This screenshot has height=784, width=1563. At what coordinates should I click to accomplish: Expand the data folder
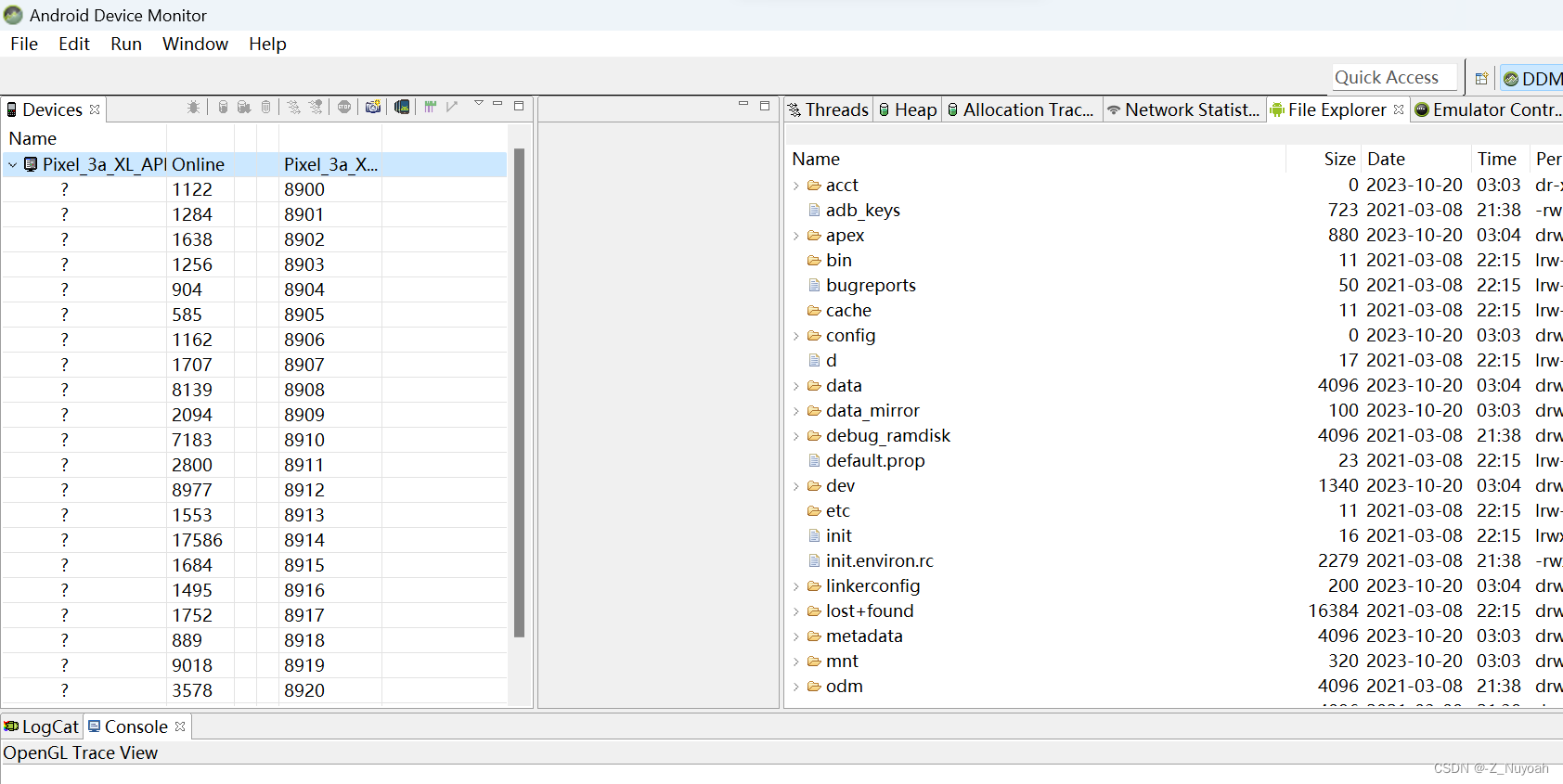[796, 386]
